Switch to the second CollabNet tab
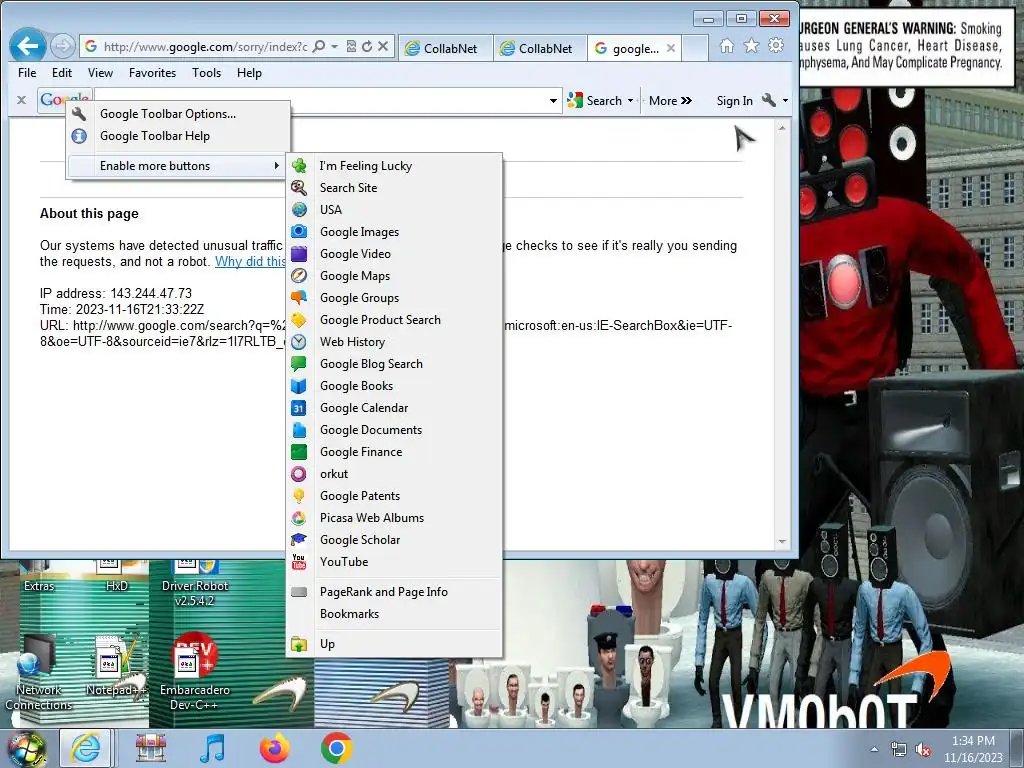This screenshot has height=768, width=1024. click(540, 48)
